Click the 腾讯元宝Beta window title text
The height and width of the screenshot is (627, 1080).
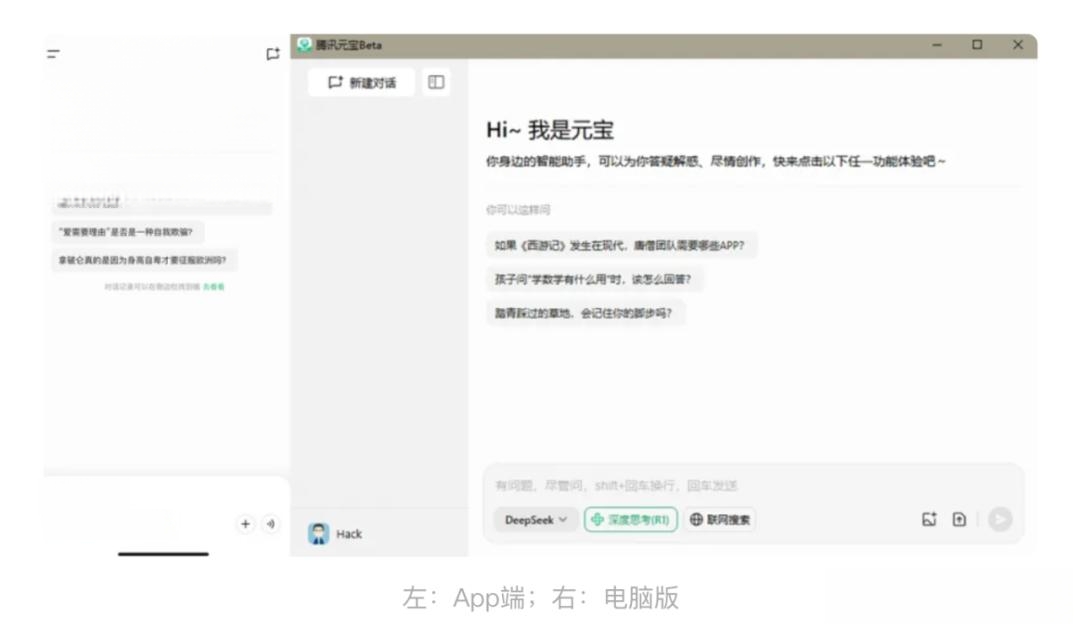point(349,45)
